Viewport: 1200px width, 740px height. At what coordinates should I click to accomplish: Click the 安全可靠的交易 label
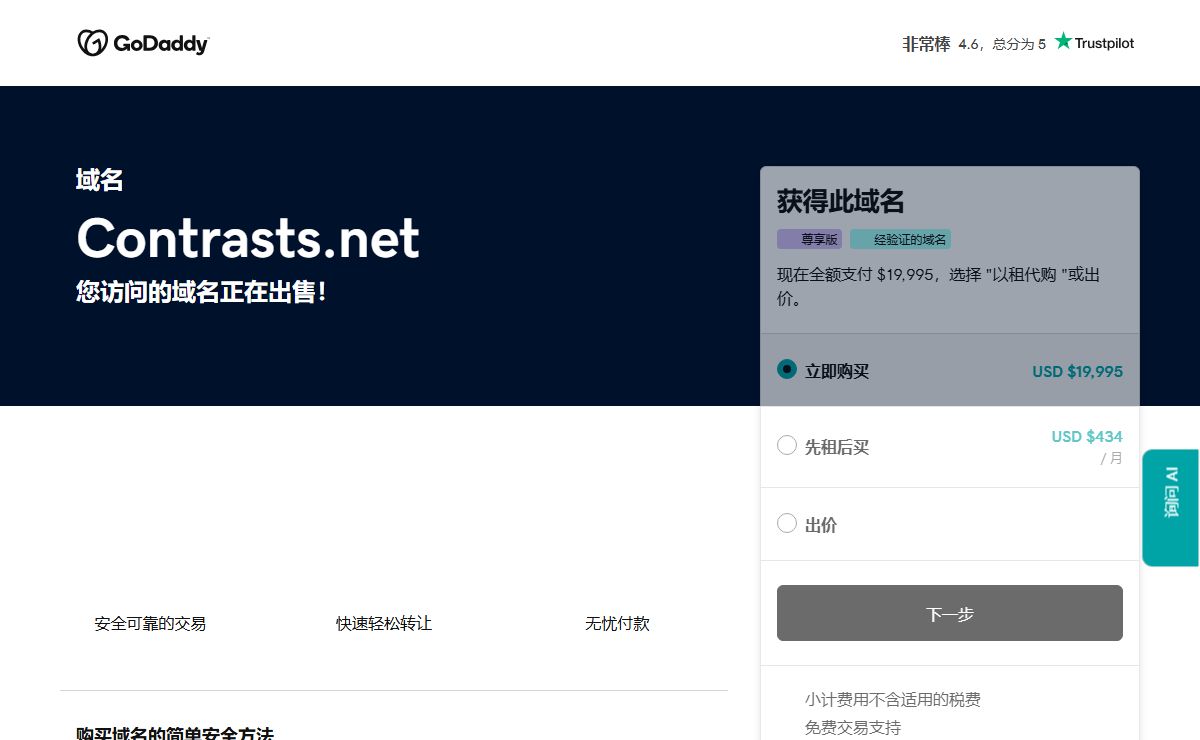(150, 623)
